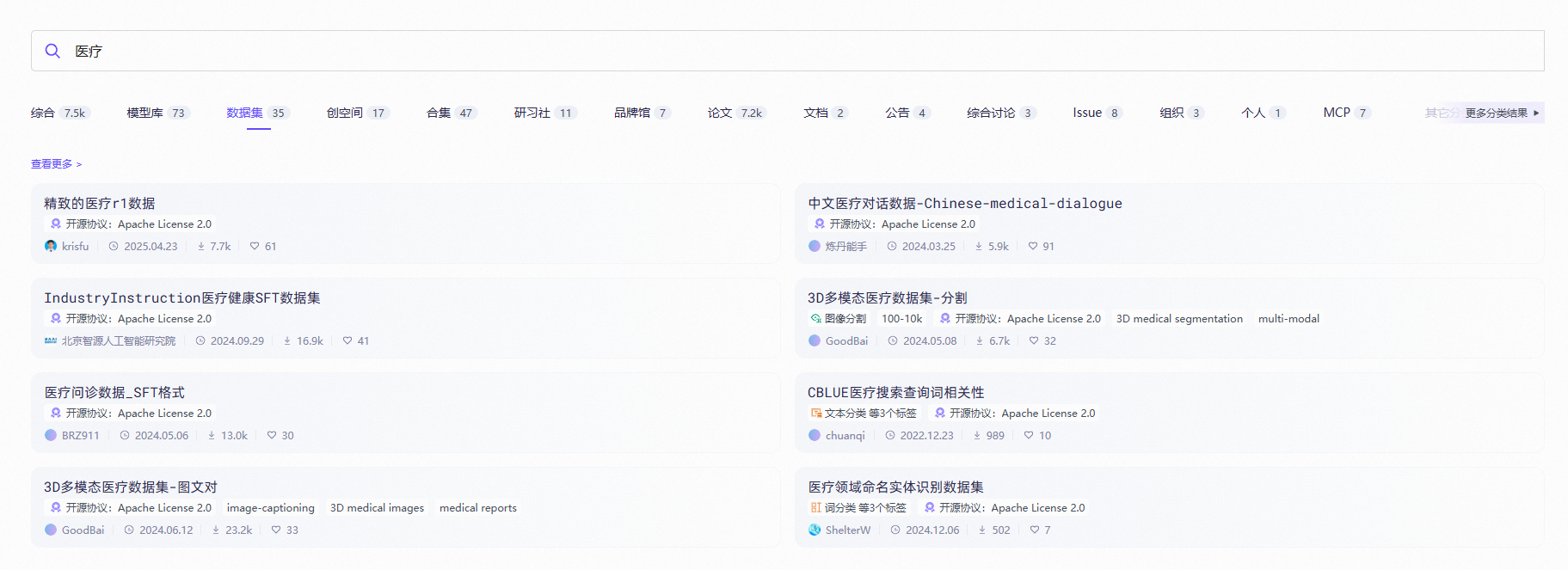Click the 图像分割 task icon
The height and width of the screenshot is (570, 1568).
[816, 318]
